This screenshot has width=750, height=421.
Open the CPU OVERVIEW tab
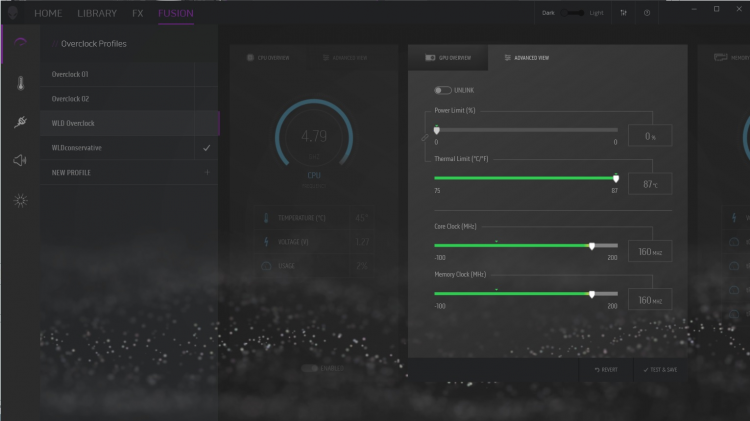tap(268, 57)
